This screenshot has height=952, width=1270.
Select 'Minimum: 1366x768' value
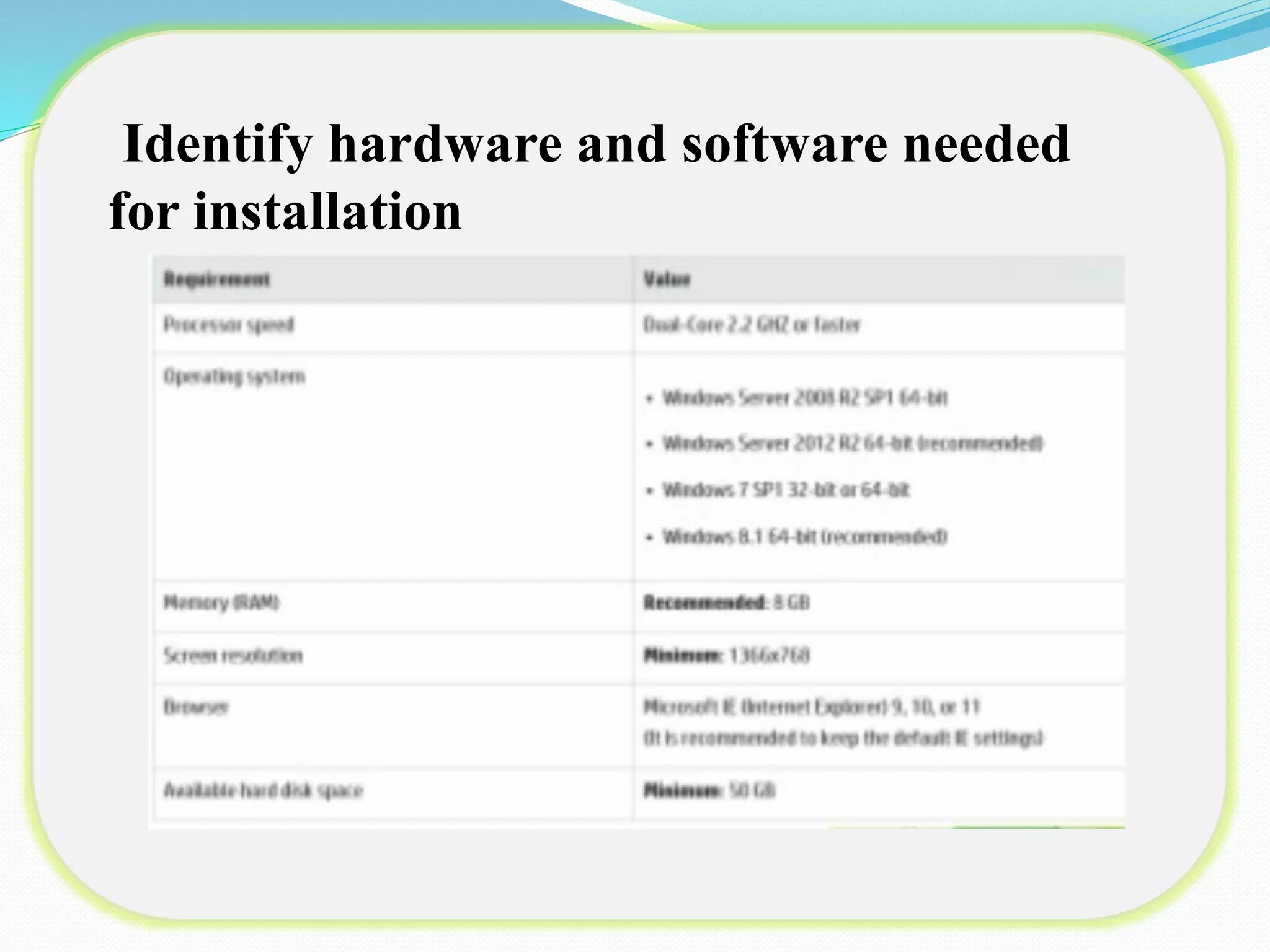[x=726, y=655]
